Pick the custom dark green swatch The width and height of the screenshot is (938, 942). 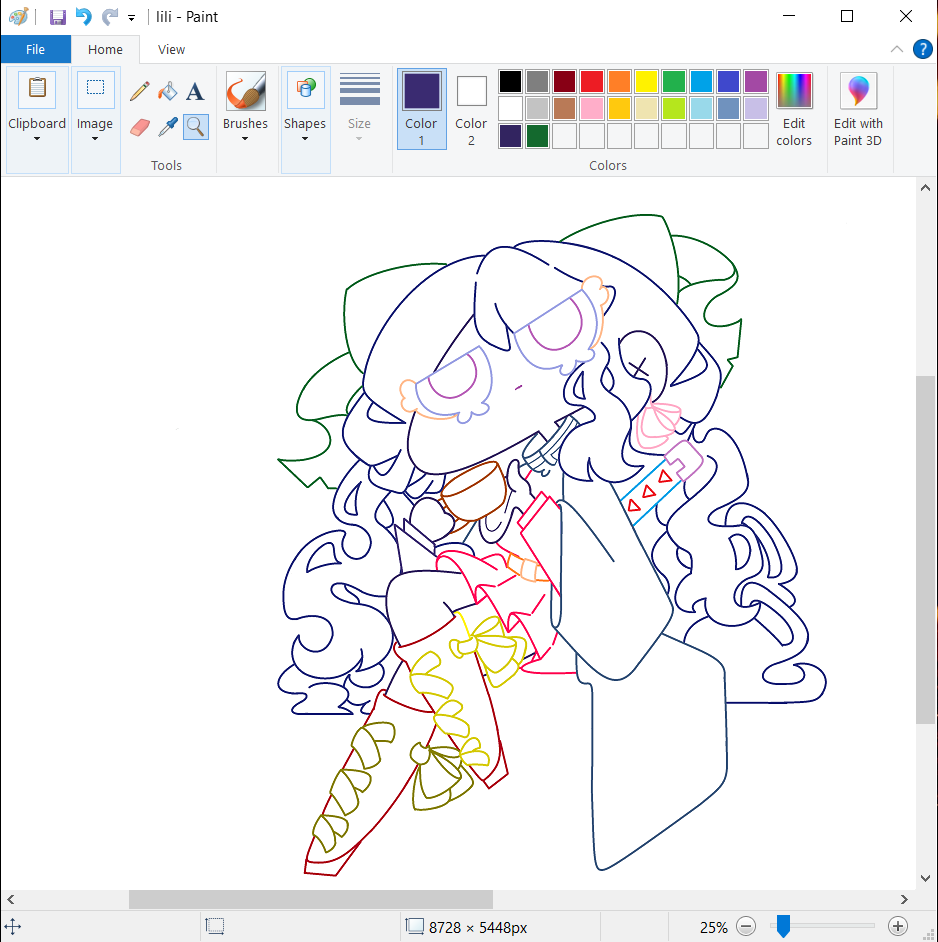[537, 136]
